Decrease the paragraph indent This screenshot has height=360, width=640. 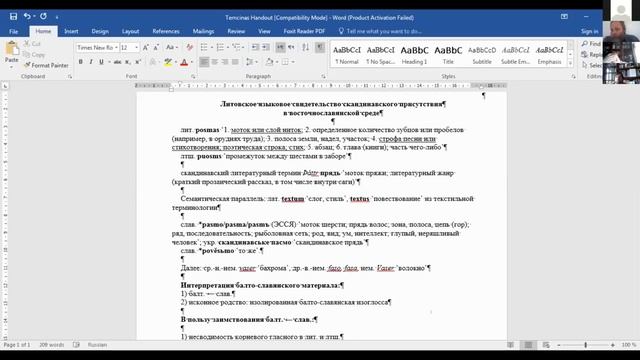[x=256, y=47]
